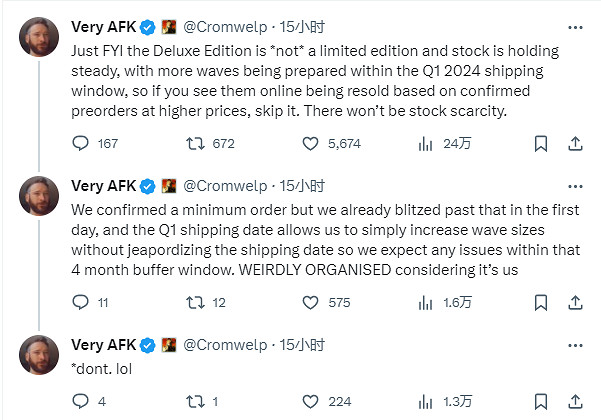Retweet the "*dont. lol" tweet

(x=196, y=401)
